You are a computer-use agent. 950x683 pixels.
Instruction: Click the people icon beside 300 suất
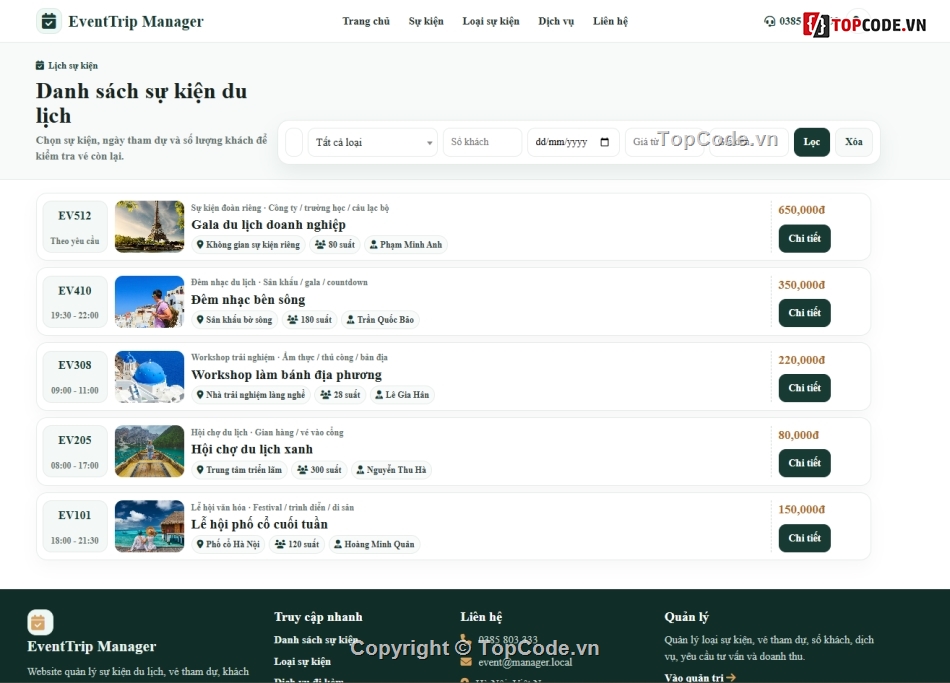(x=302, y=470)
